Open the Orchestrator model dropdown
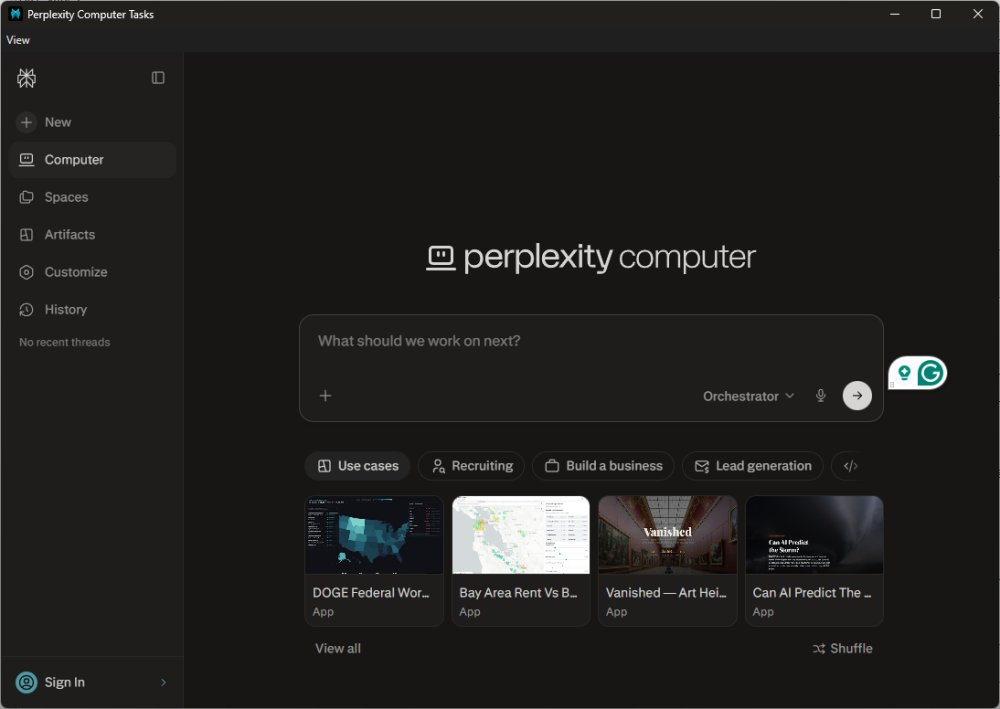The height and width of the screenshot is (709, 1000). click(x=749, y=396)
